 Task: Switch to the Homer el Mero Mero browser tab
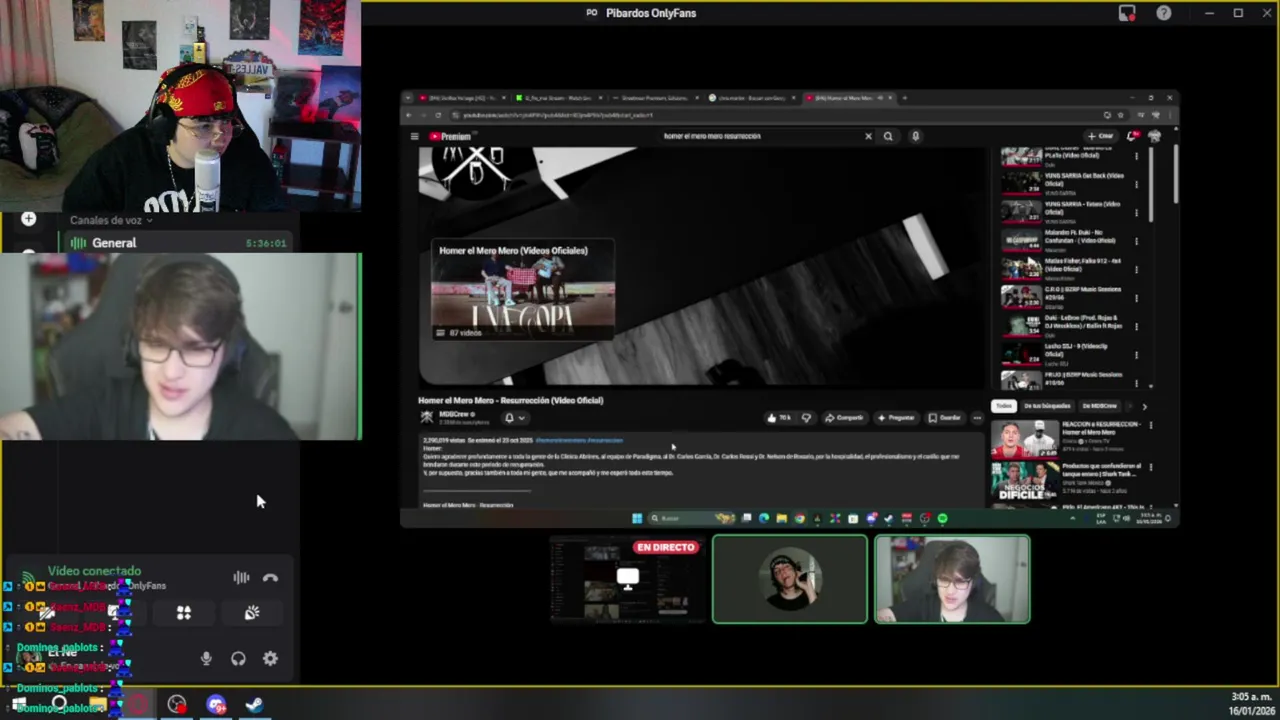pos(849,98)
